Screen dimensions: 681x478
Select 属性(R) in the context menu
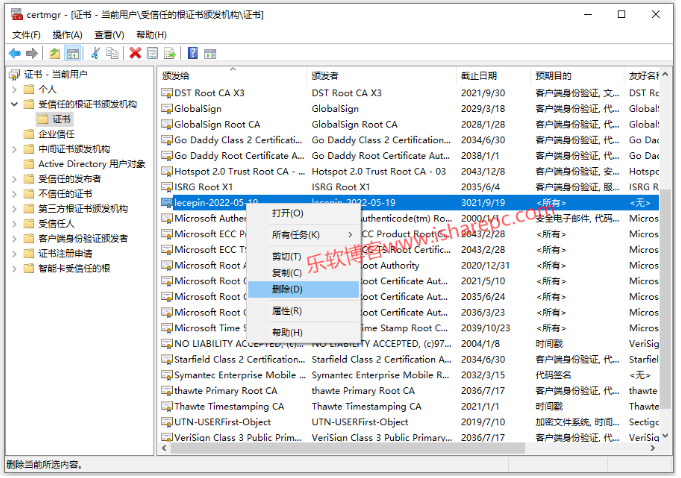(288, 311)
